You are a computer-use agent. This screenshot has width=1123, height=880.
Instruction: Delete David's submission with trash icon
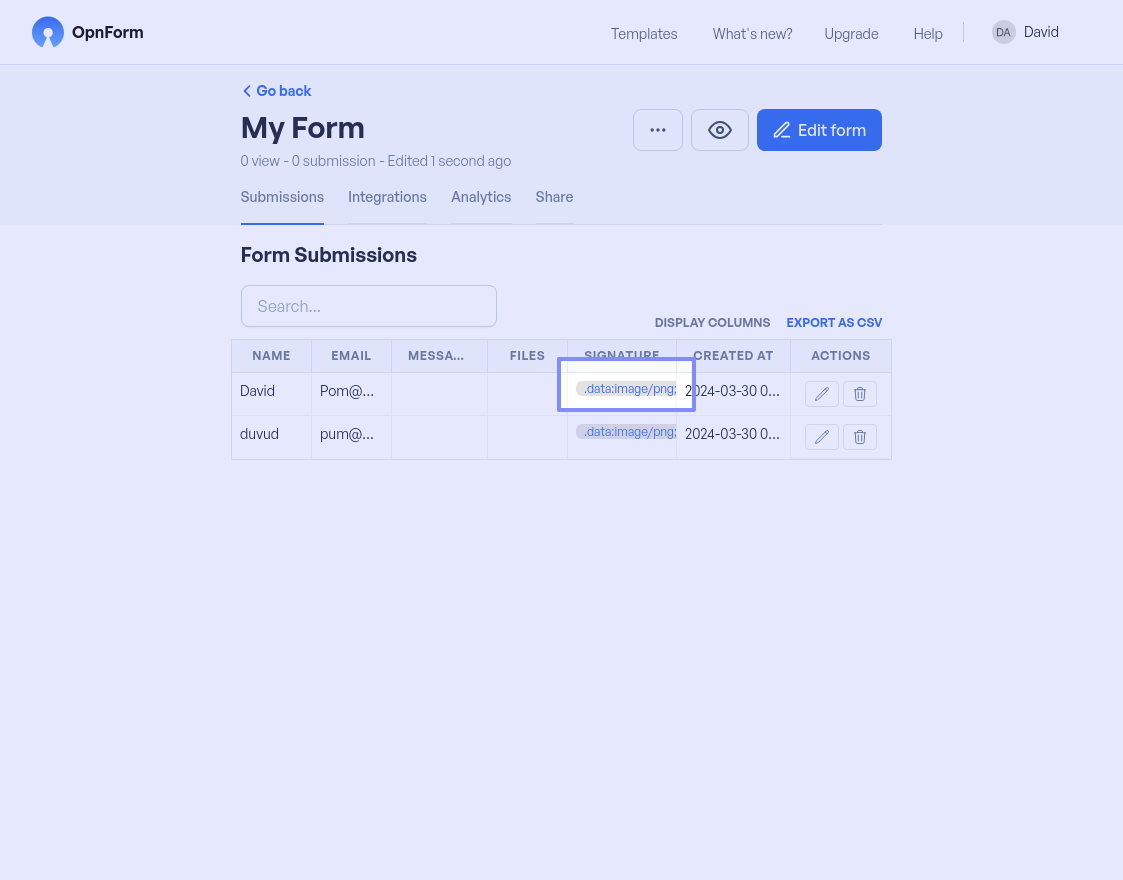(x=860, y=394)
